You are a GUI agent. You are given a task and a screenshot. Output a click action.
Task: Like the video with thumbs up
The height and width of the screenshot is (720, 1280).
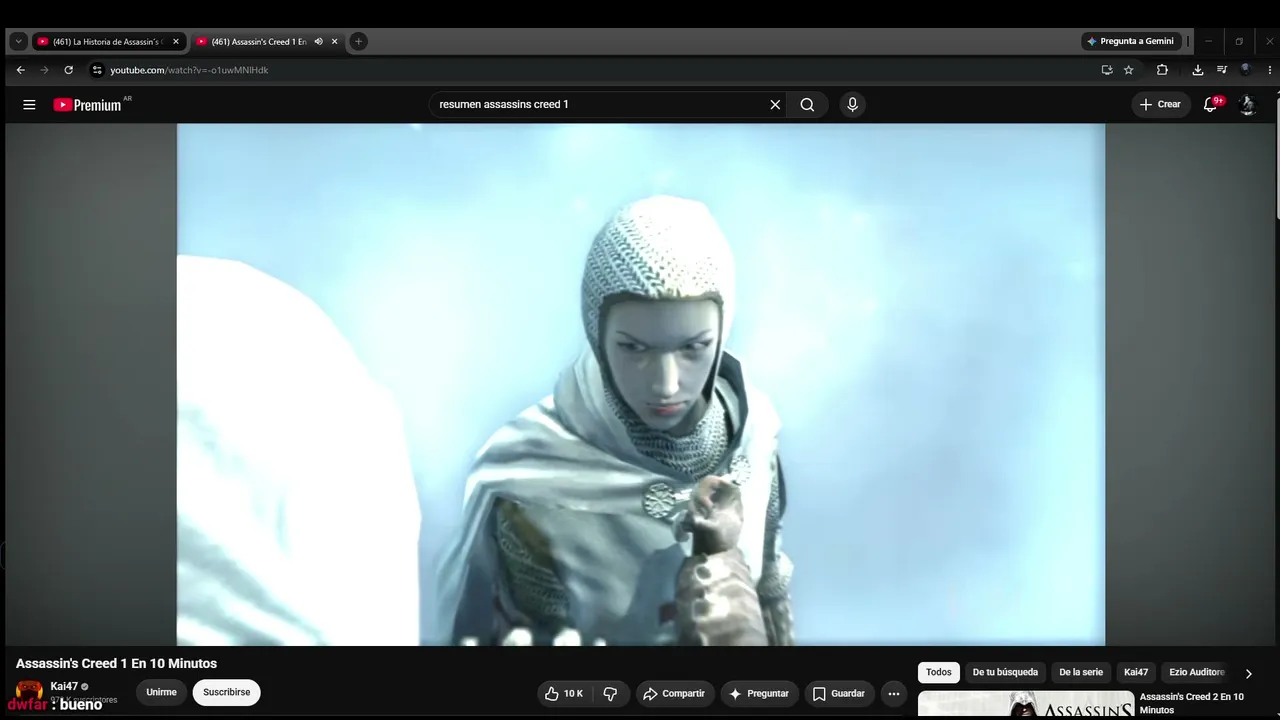[563, 693]
